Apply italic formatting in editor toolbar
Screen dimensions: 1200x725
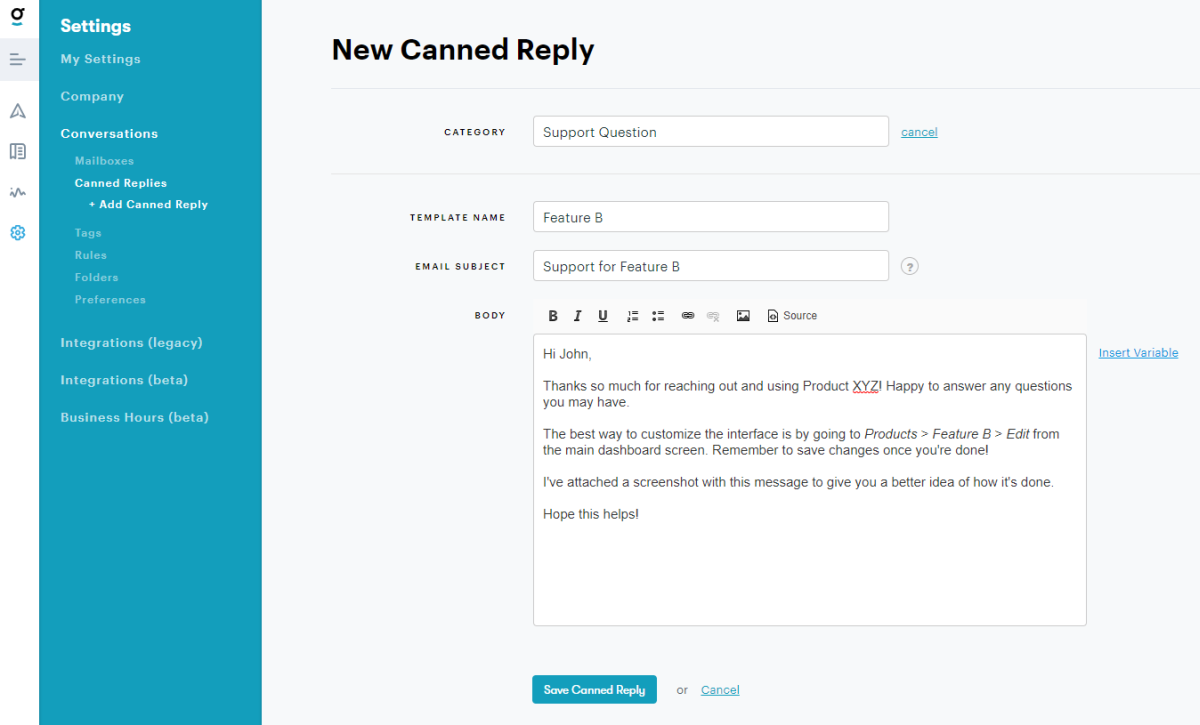(577, 316)
